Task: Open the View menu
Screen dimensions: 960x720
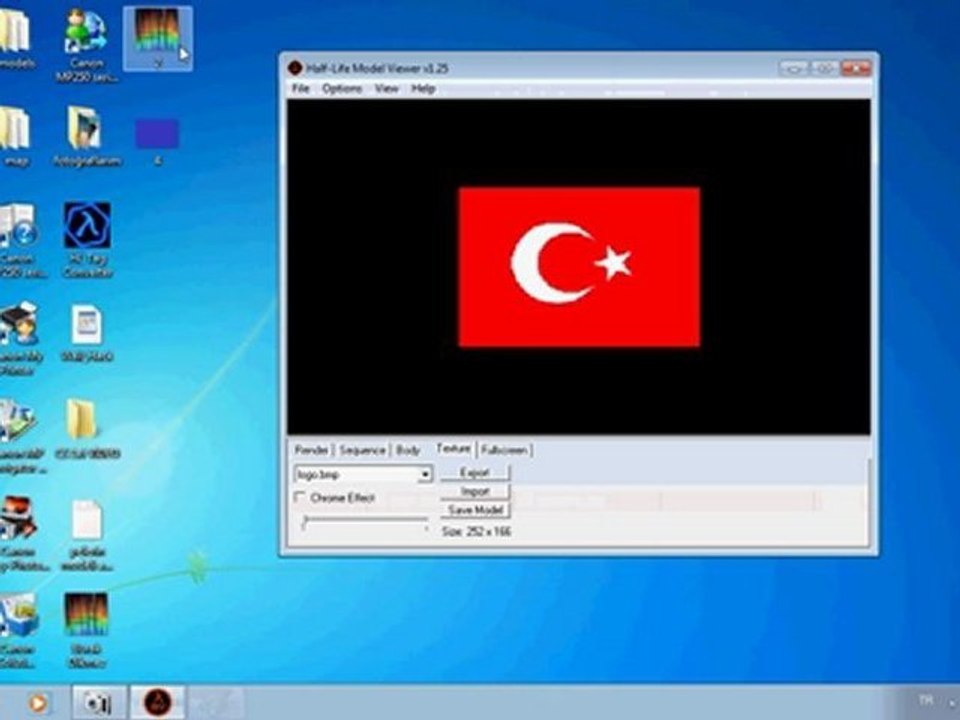Action: [386, 89]
